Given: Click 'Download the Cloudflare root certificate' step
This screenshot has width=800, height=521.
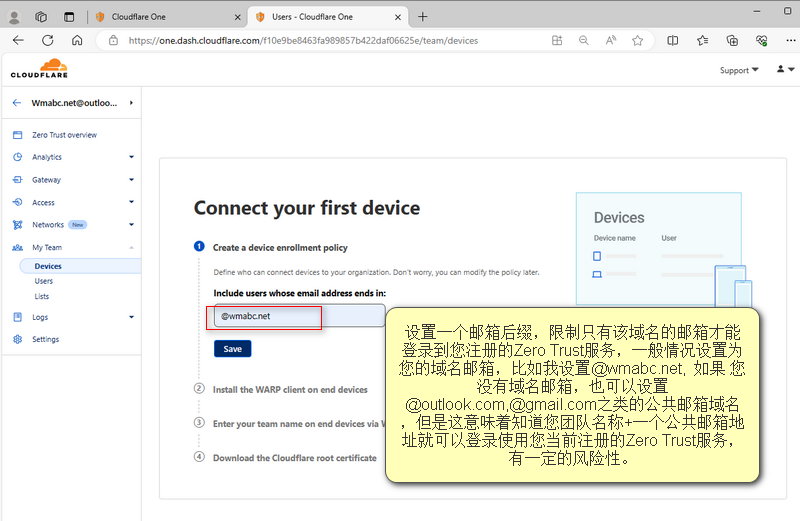Looking at the screenshot, I should tap(294, 458).
